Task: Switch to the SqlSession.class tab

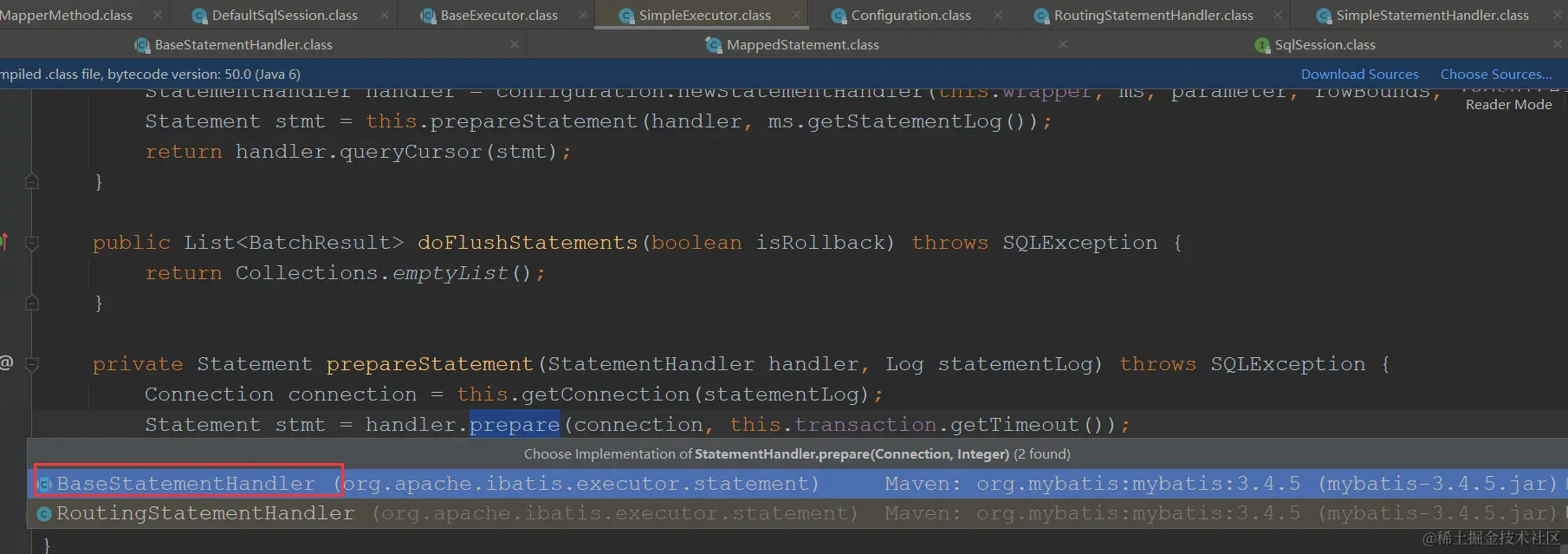Action: click(1325, 45)
